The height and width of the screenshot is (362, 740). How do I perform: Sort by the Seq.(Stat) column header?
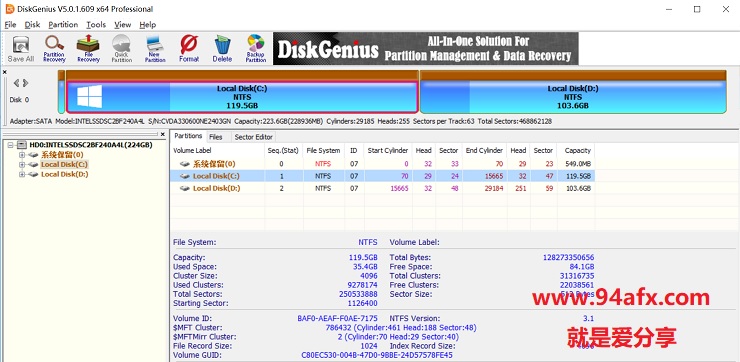pos(283,151)
